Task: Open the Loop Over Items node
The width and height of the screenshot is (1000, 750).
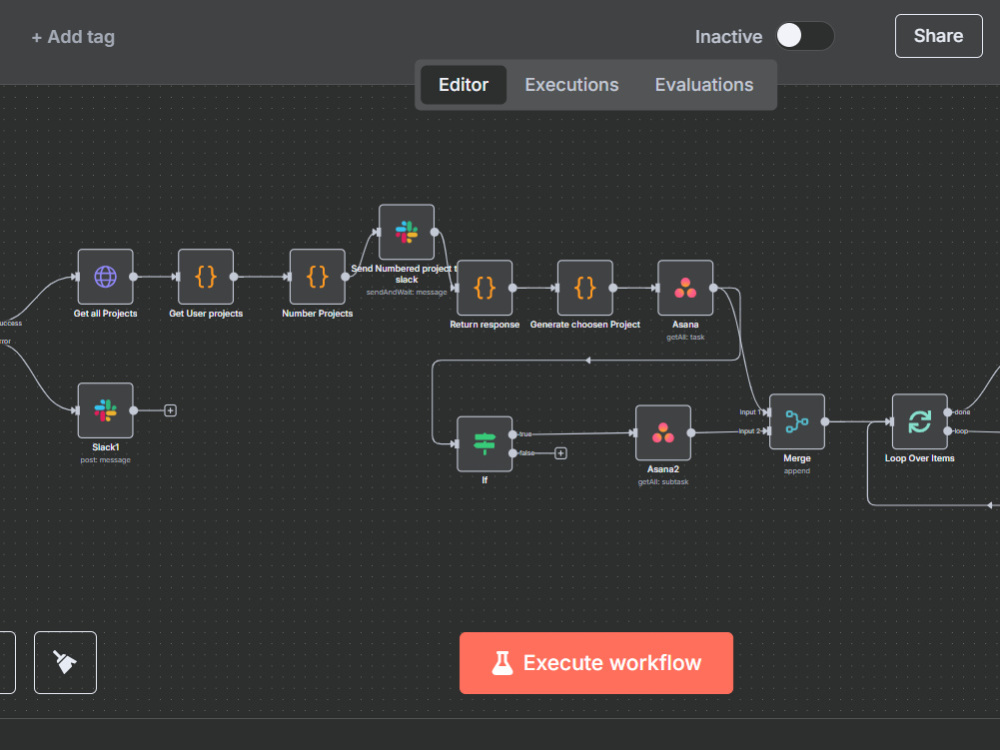Action: coord(919,422)
